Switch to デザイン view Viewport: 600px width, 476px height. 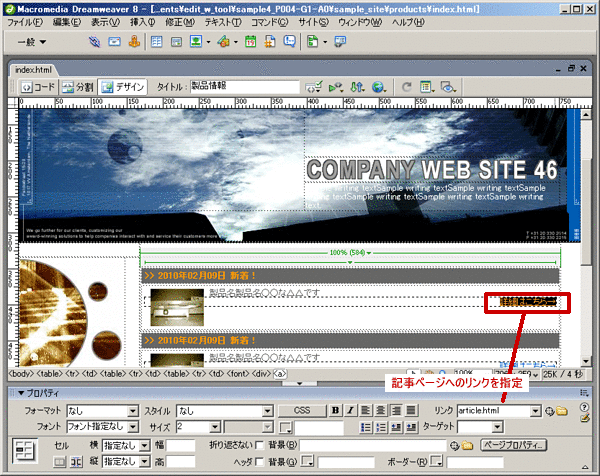(x=122, y=87)
